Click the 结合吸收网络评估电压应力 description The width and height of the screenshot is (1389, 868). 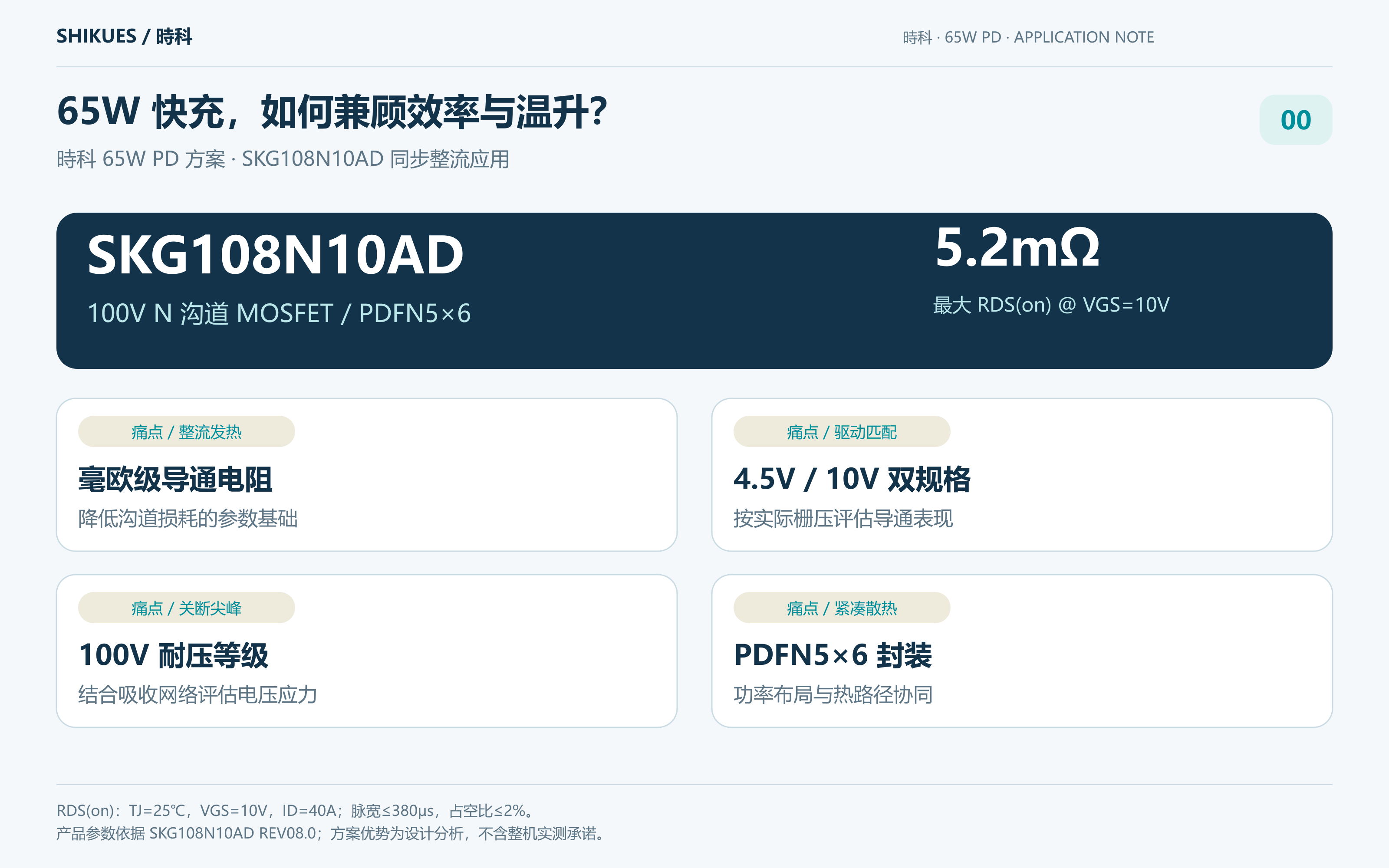coord(197,695)
